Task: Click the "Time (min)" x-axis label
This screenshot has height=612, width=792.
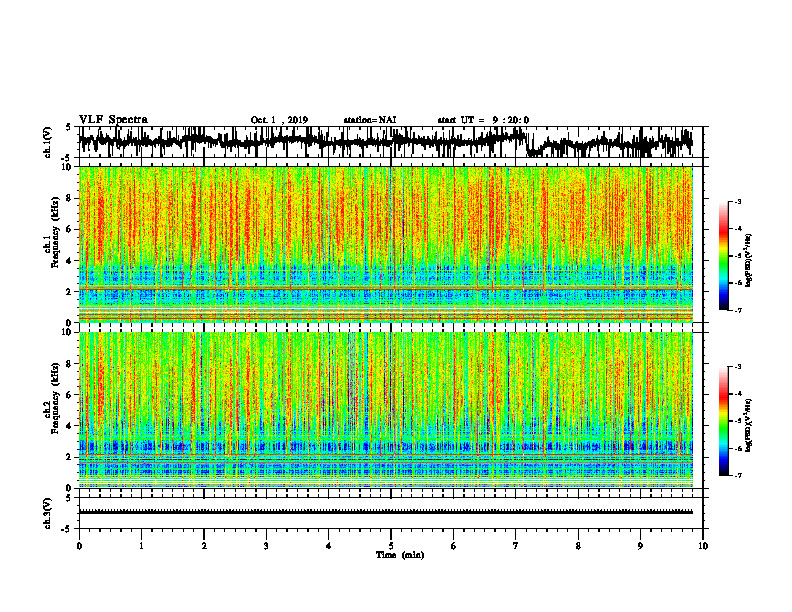Action: click(400, 555)
